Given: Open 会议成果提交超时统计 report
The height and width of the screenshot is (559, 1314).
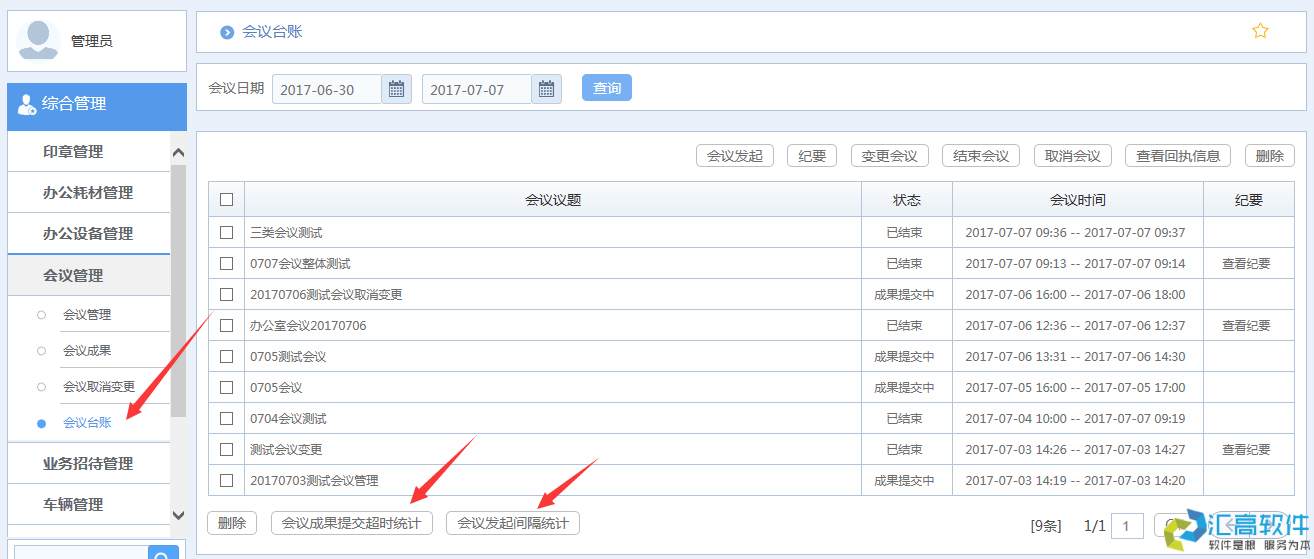Looking at the screenshot, I should [x=351, y=523].
